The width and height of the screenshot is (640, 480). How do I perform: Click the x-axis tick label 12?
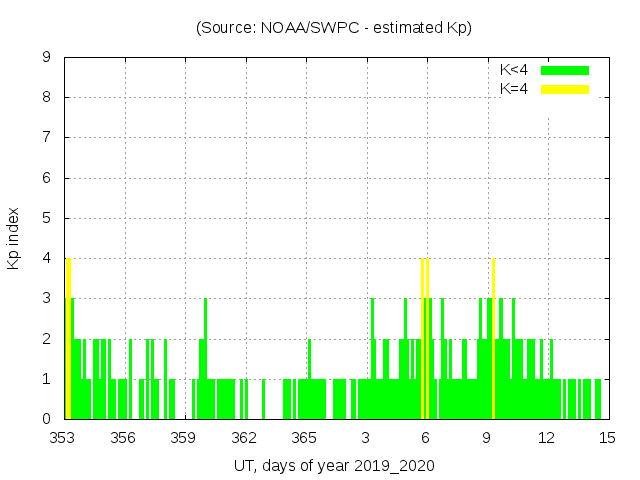coord(546,438)
